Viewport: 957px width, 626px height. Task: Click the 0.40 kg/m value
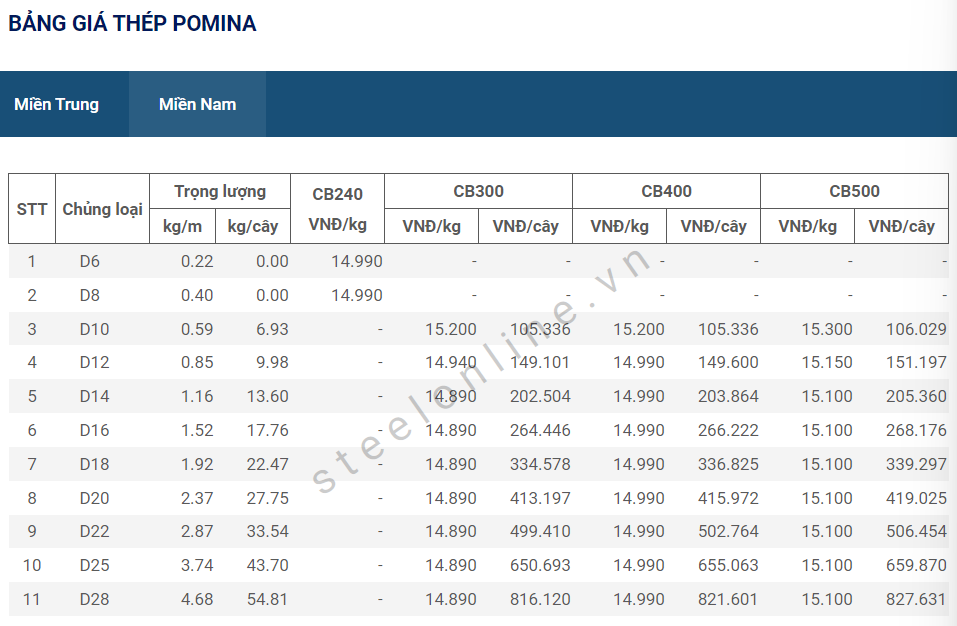pyautogui.click(x=197, y=295)
